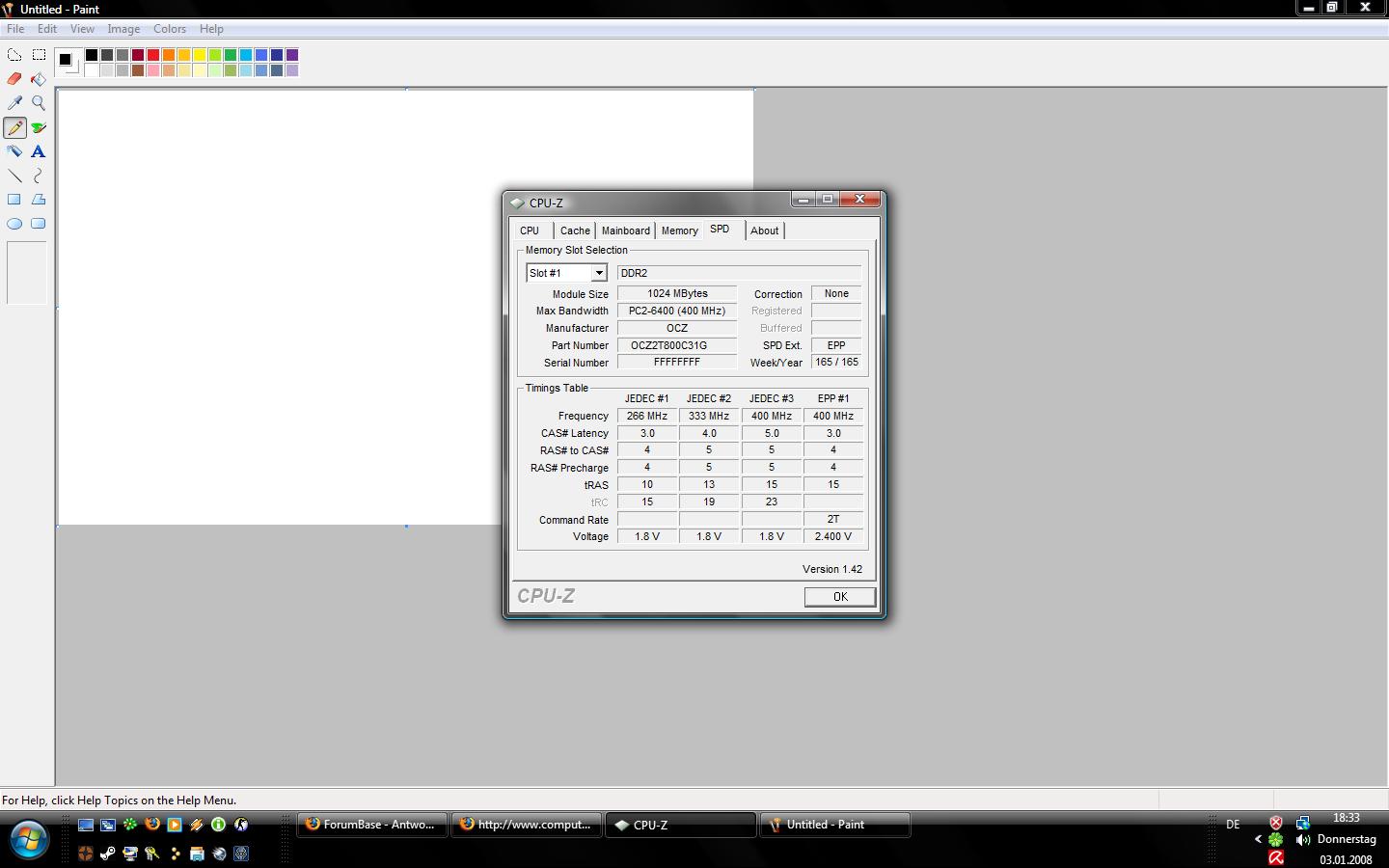1389x868 pixels.
Task: Switch to the CPU tab in CPU-Z
Action: [530, 231]
